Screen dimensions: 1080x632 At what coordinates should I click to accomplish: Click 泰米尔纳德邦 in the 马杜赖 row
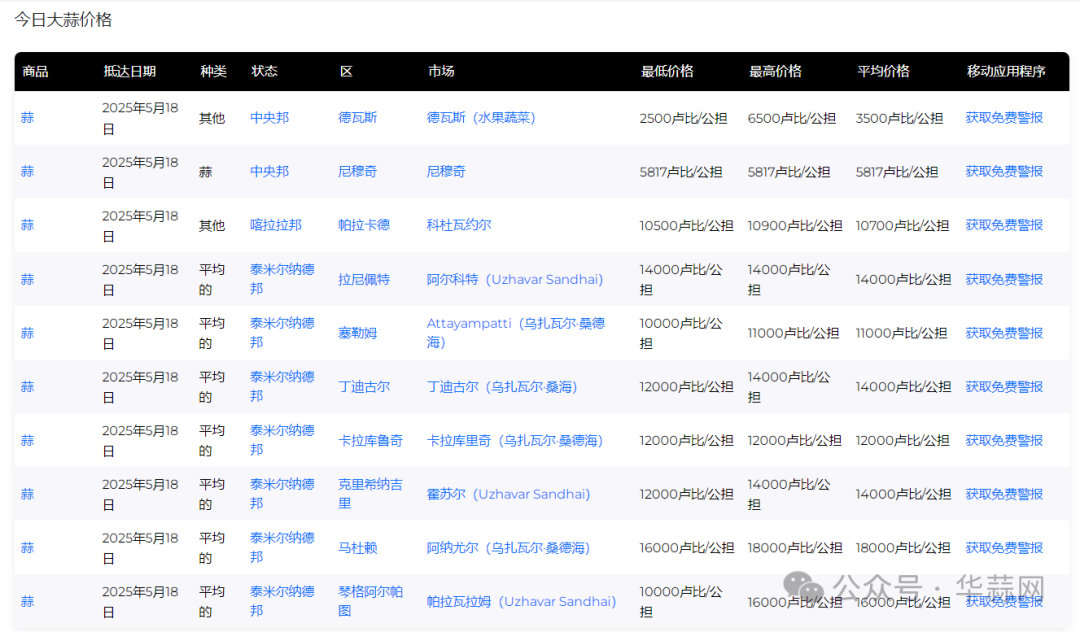pyautogui.click(x=282, y=547)
